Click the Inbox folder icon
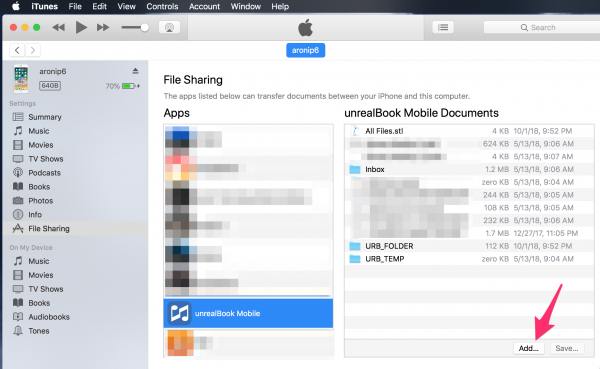600x369 pixels. [x=355, y=169]
